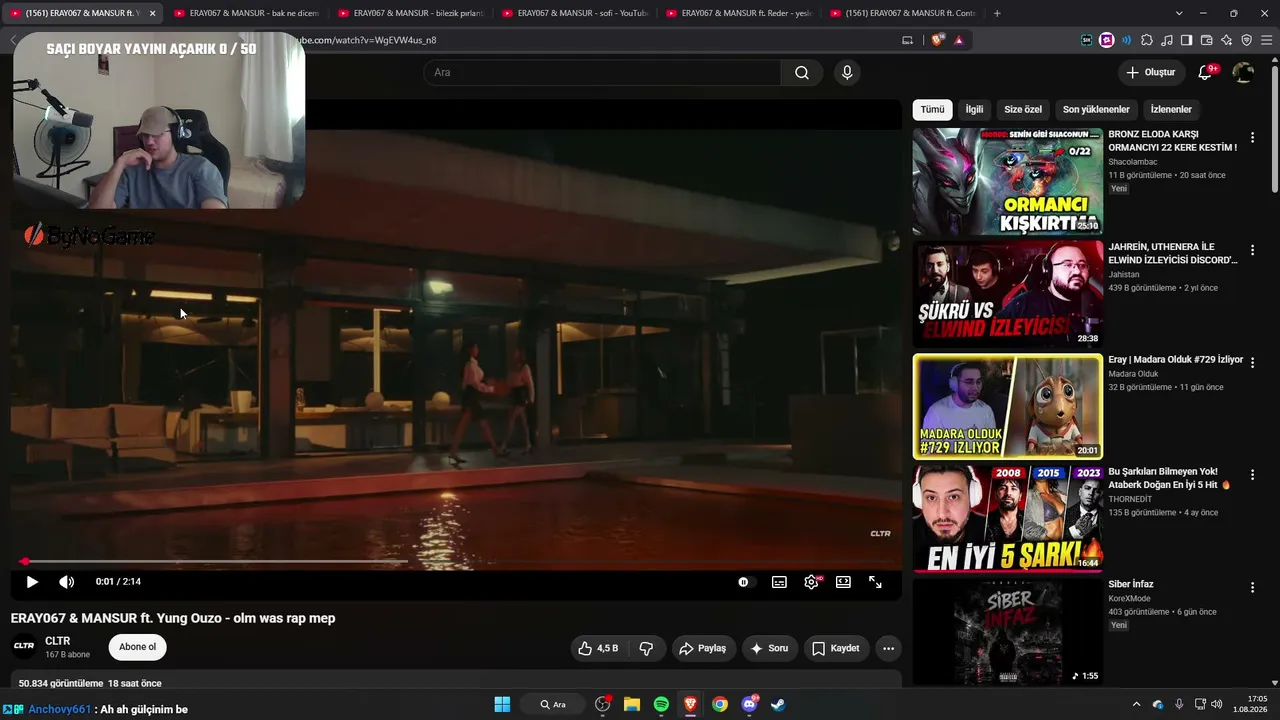Viewport: 1280px width, 720px height.
Task: Open the ORMANCI KIŞKIRTMA video thumbnail
Action: [x=1007, y=181]
